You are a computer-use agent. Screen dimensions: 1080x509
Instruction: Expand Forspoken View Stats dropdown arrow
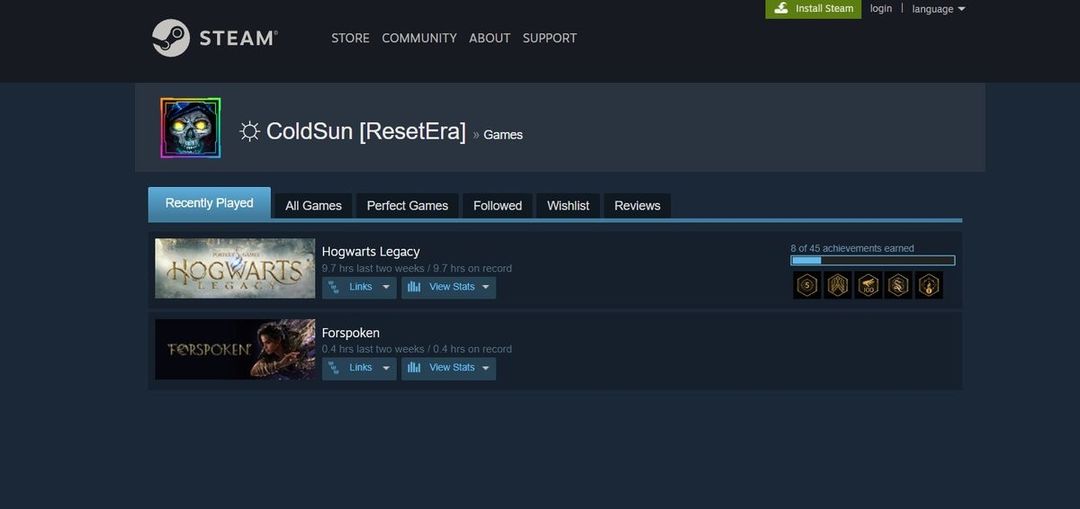(486, 368)
